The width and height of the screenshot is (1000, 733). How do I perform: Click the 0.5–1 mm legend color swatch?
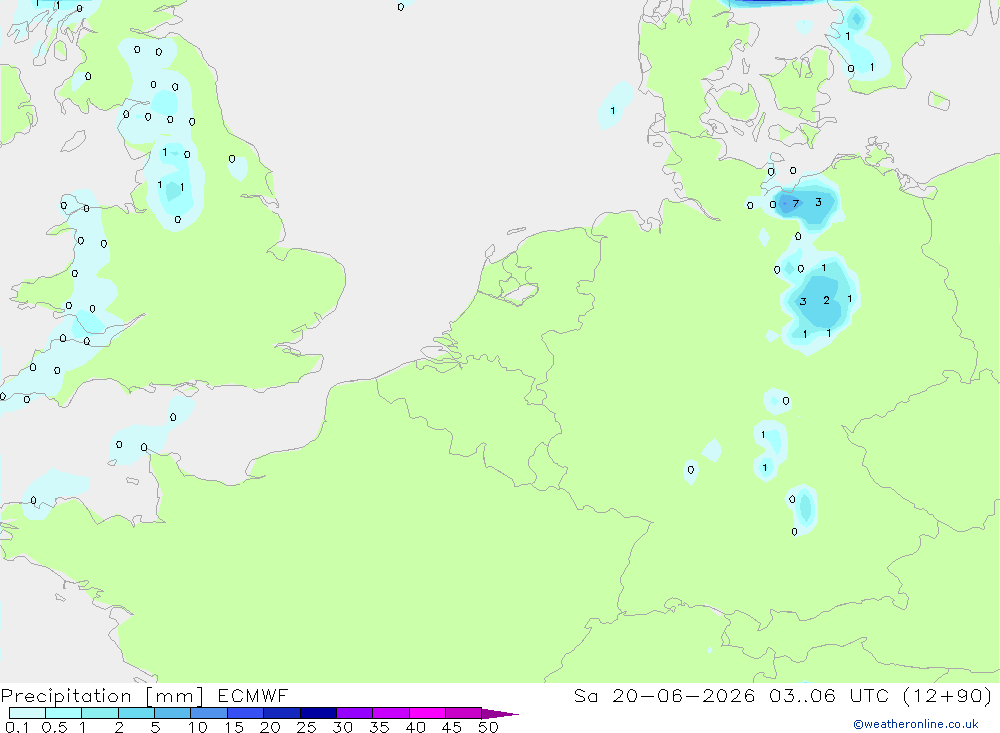[x=64, y=713]
